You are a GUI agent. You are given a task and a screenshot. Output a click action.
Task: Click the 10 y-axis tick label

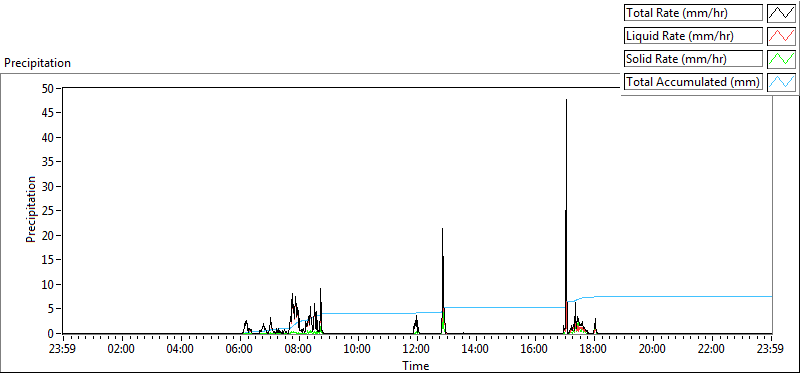pyautogui.click(x=48, y=284)
